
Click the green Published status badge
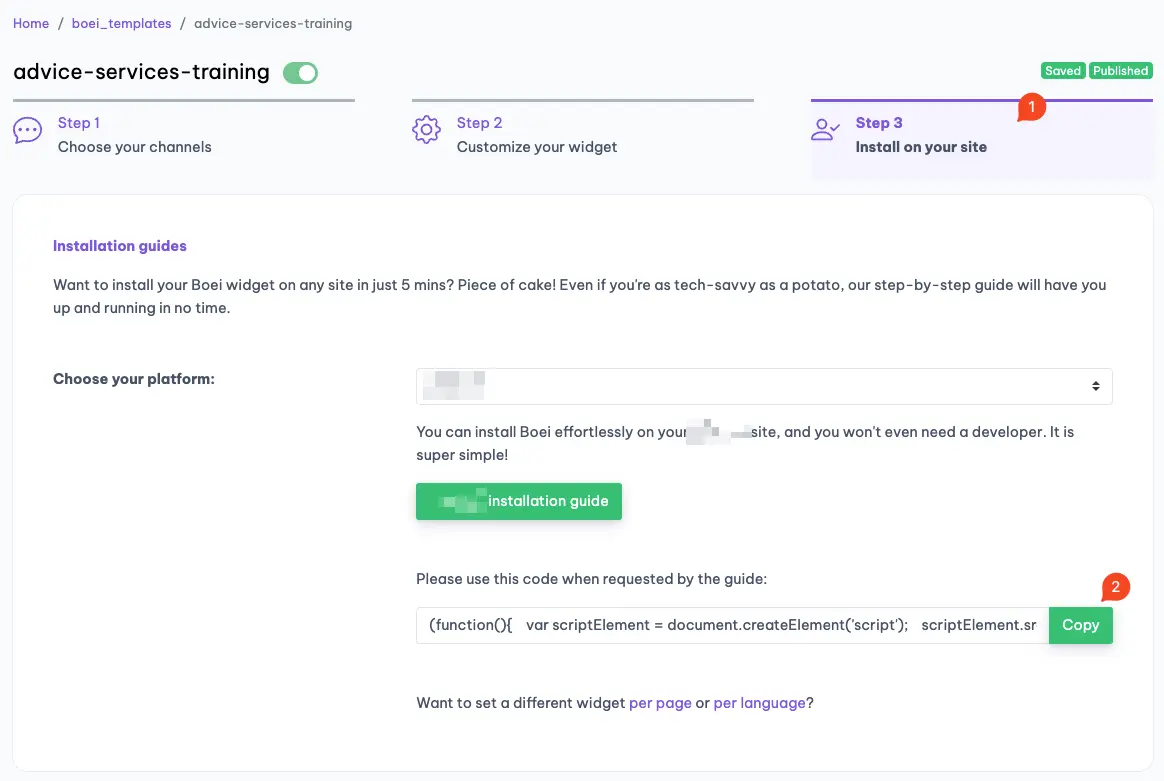click(x=1120, y=71)
